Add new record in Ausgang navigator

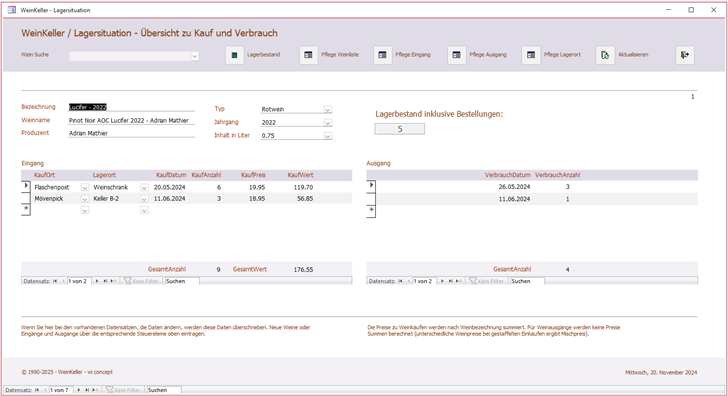[459, 281]
